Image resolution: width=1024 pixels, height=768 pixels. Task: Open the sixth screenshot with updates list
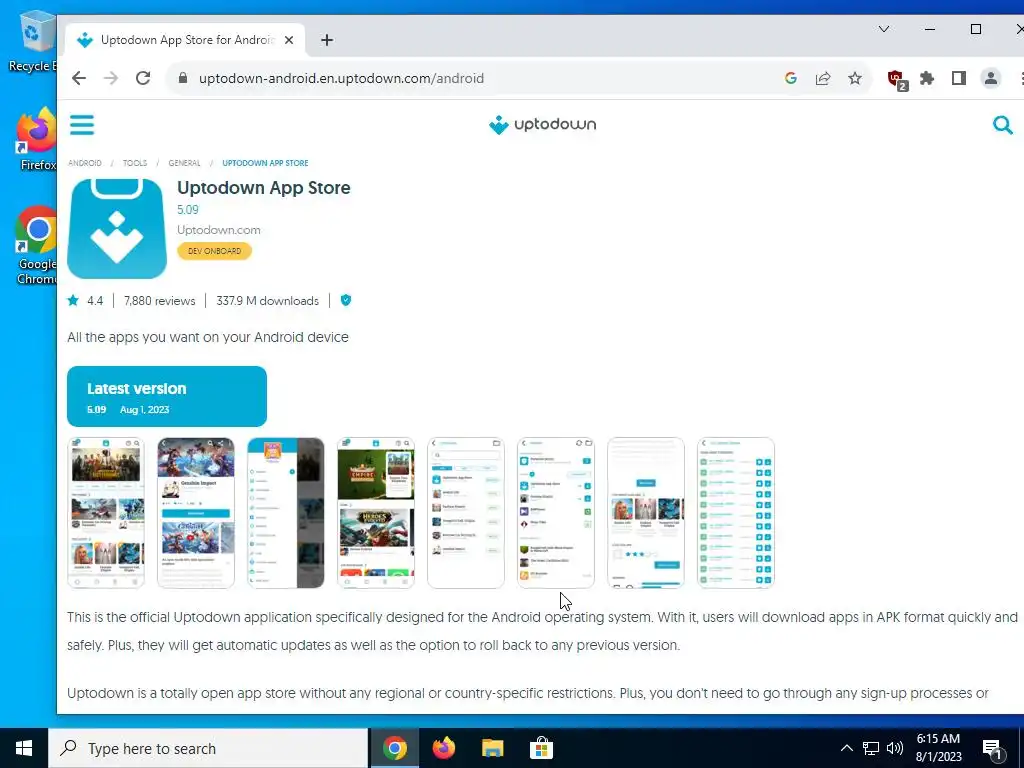pyautogui.click(x=556, y=513)
